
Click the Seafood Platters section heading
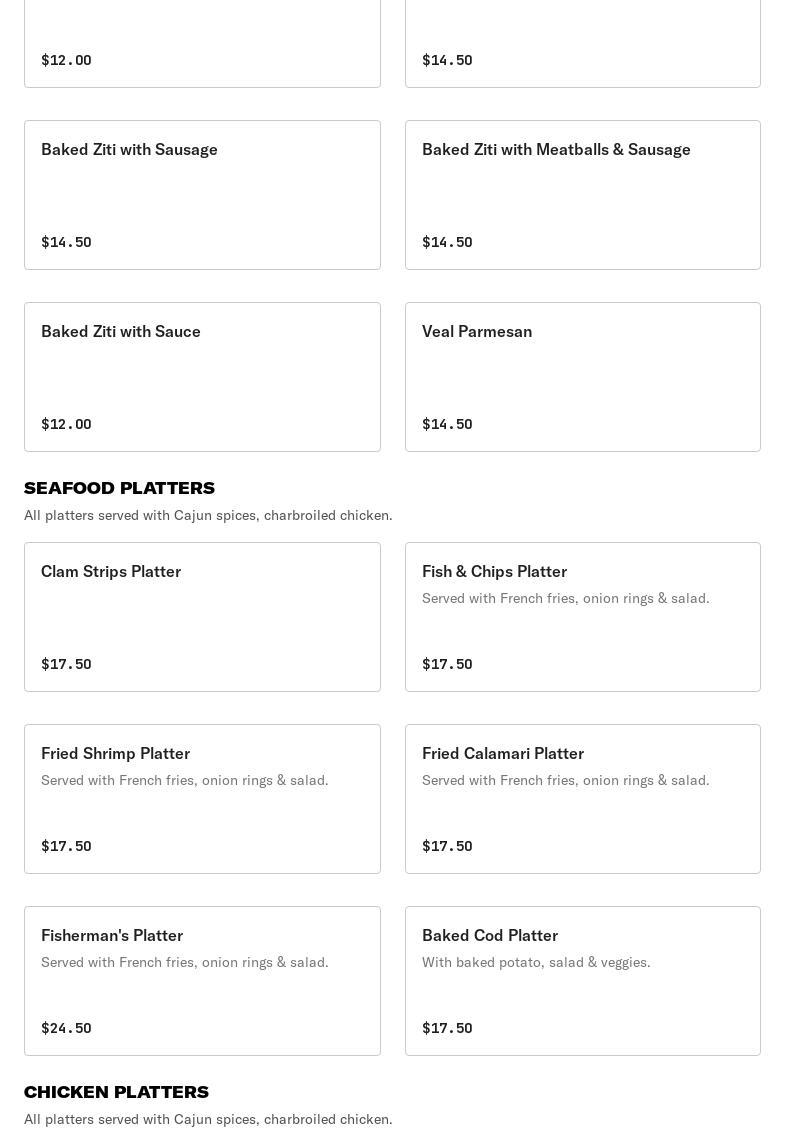point(119,488)
